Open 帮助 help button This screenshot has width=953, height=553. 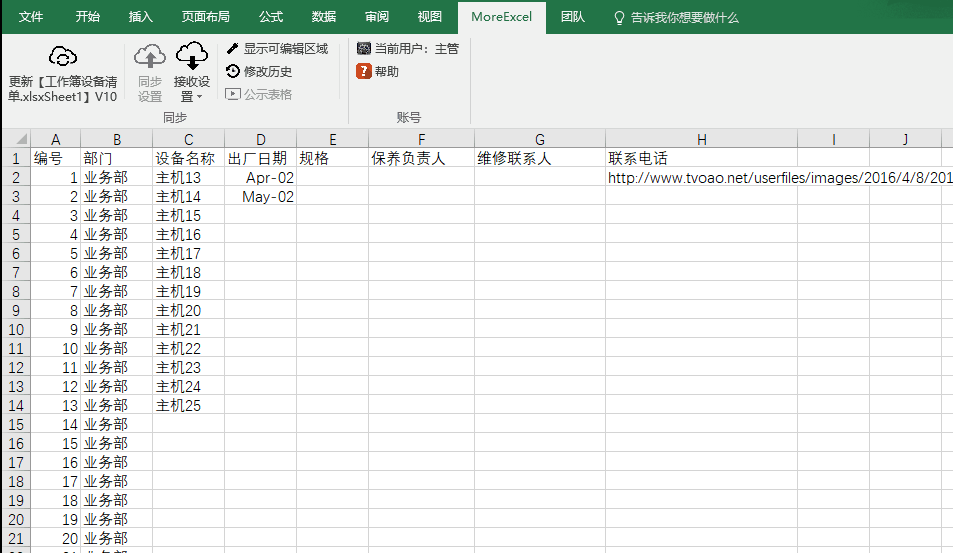pyautogui.click(x=378, y=72)
